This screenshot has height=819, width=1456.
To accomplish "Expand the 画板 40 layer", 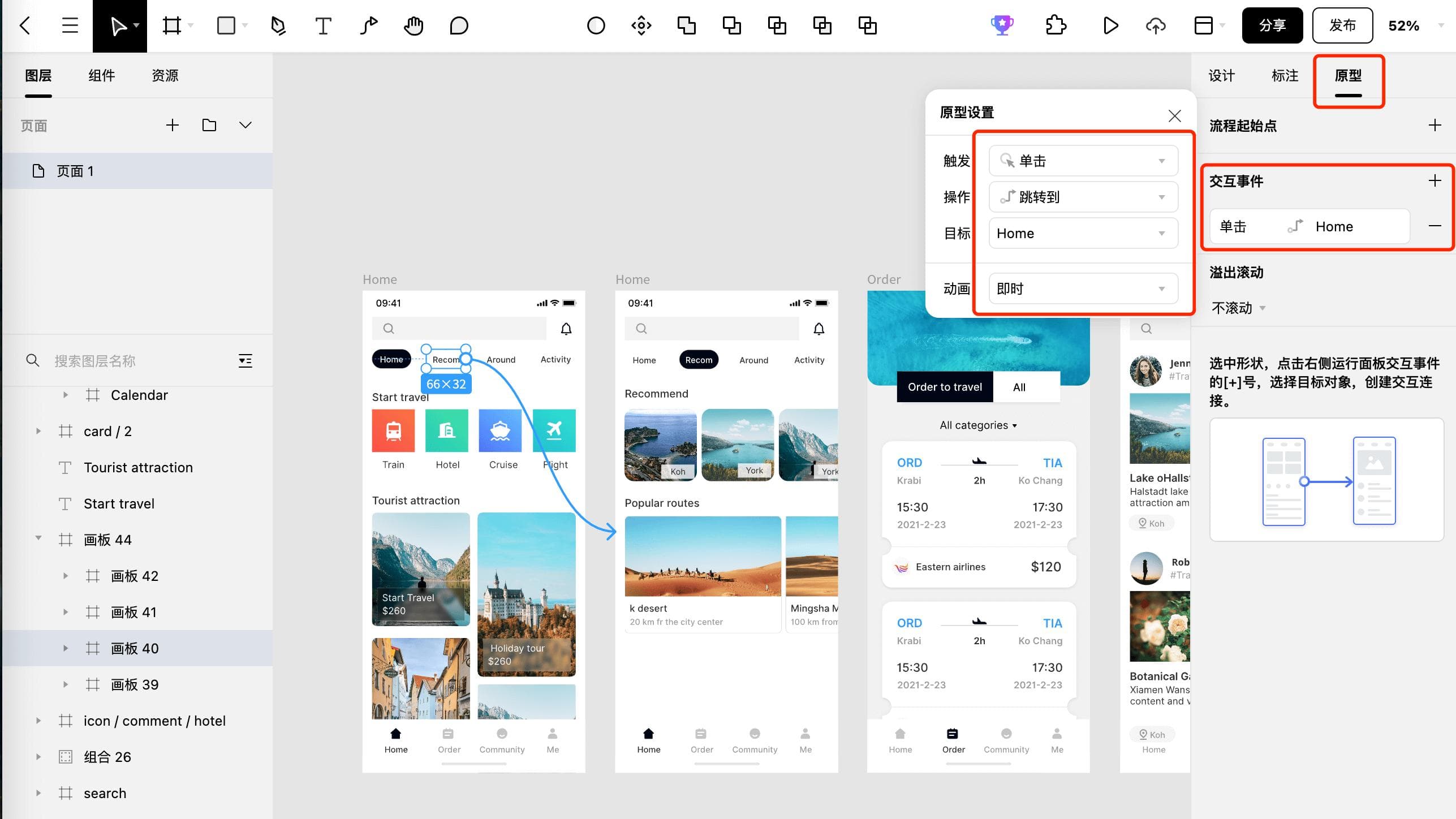I will 66,648.
